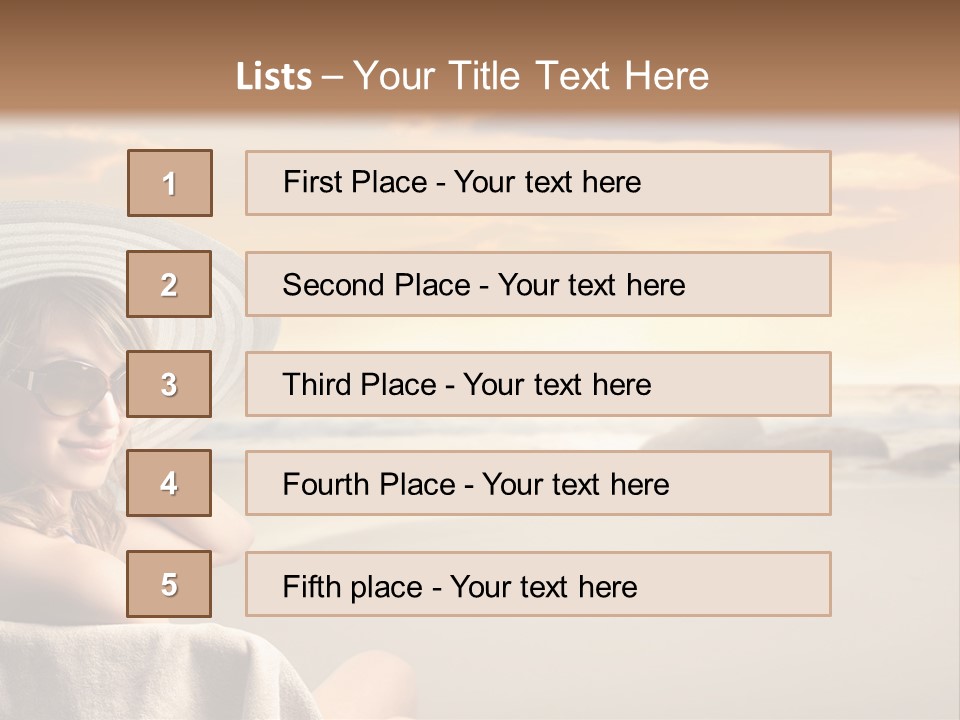Click the number 5 box

click(169, 584)
